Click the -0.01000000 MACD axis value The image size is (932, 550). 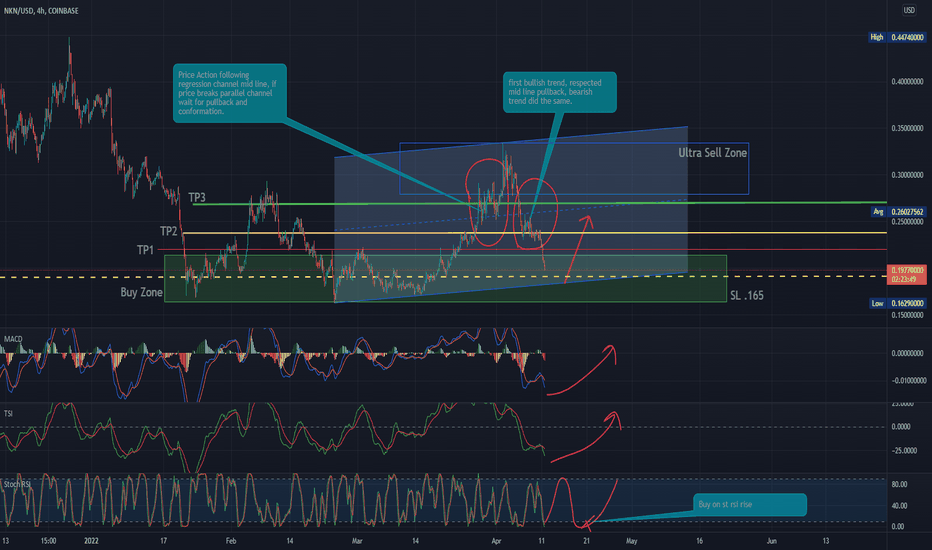coord(908,381)
